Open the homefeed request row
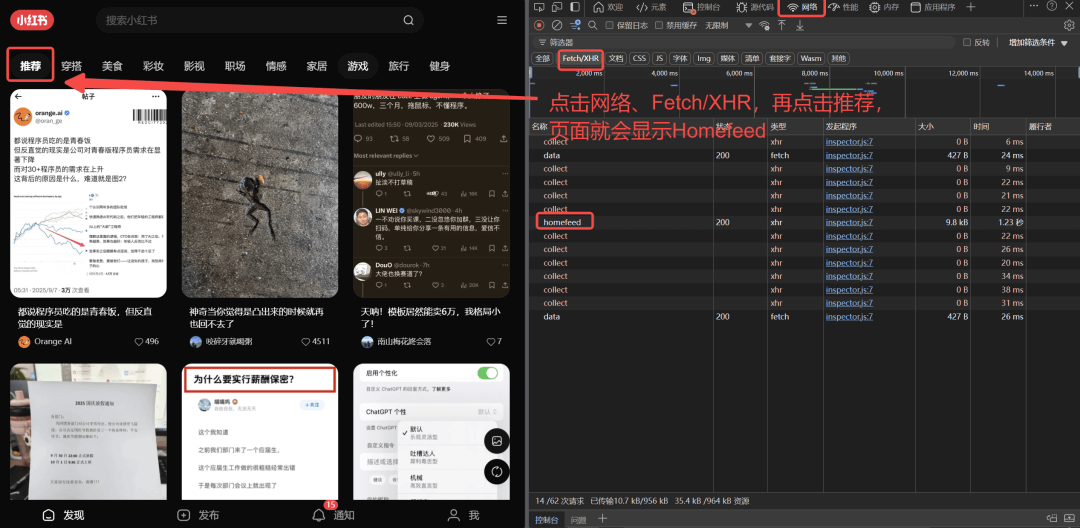 (569, 222)
